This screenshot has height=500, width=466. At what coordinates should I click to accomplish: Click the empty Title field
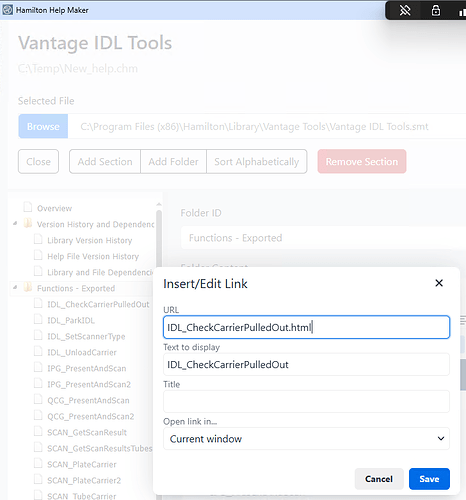306,402
